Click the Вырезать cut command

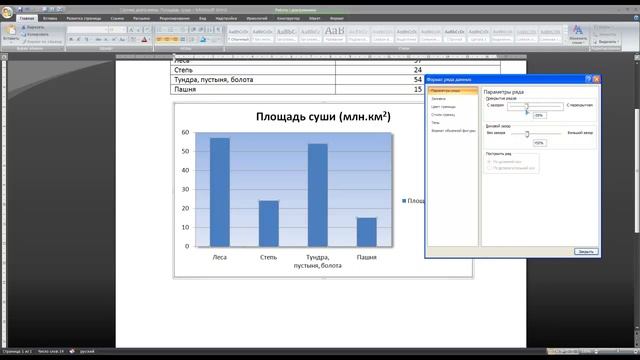coord(33,27)
